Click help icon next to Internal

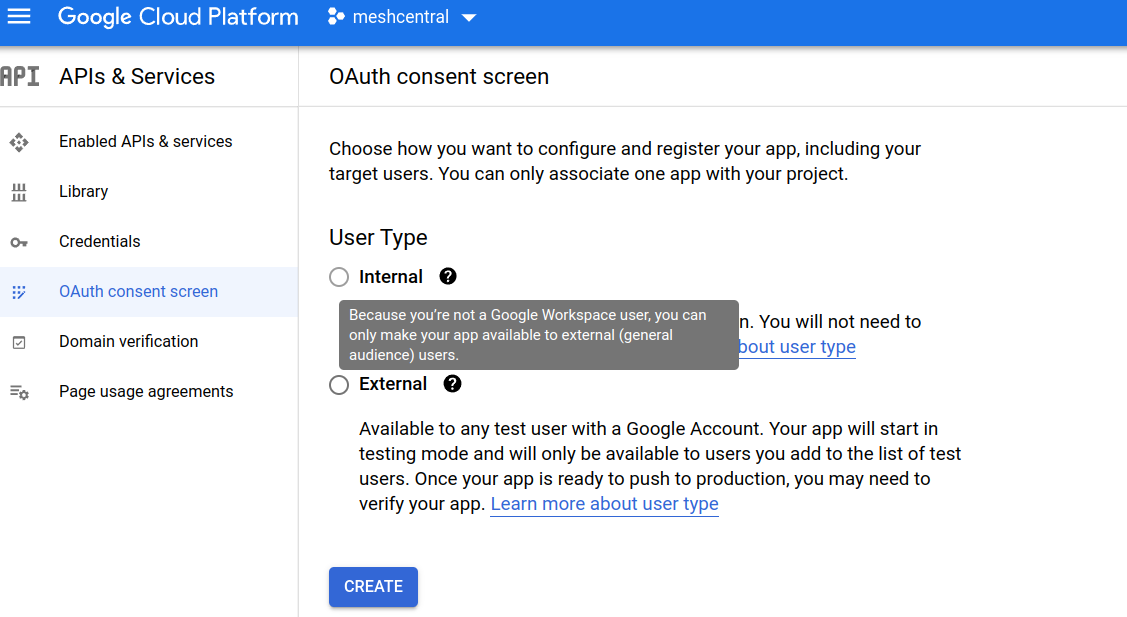coord(448,277)
